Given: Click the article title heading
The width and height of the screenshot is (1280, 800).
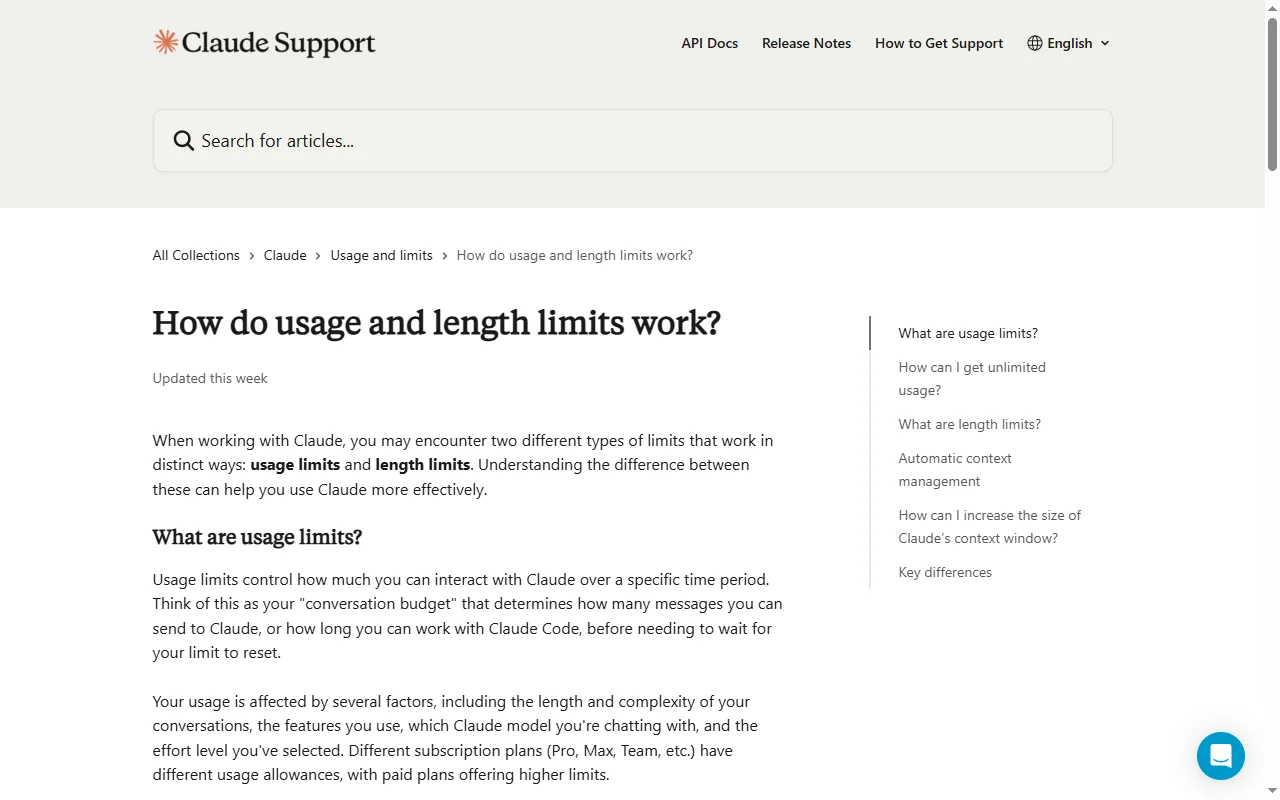Looking at the screenshot, I should pyautogui.click(x=437, y=323).
